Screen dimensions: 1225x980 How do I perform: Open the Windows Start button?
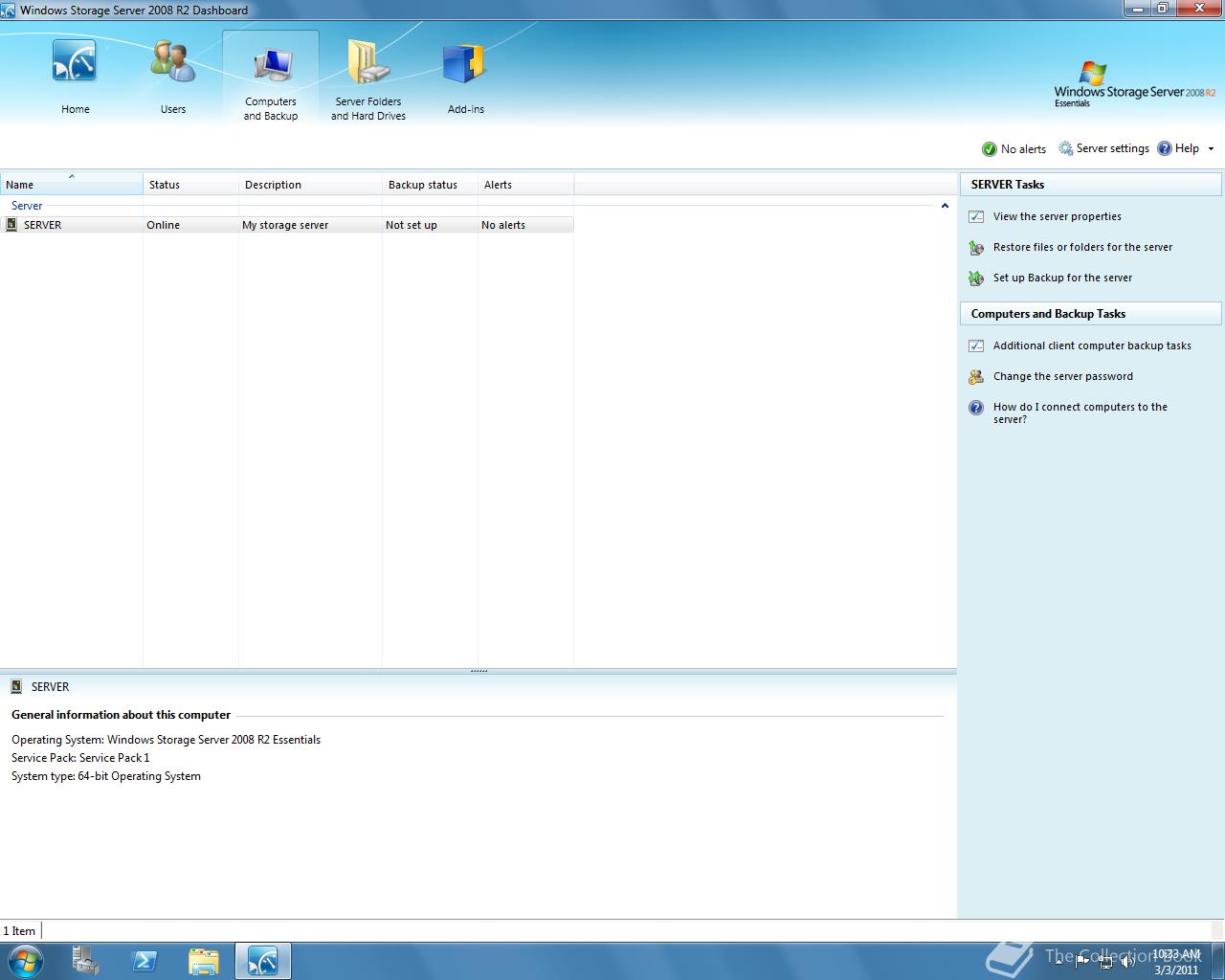click(26, 961)
